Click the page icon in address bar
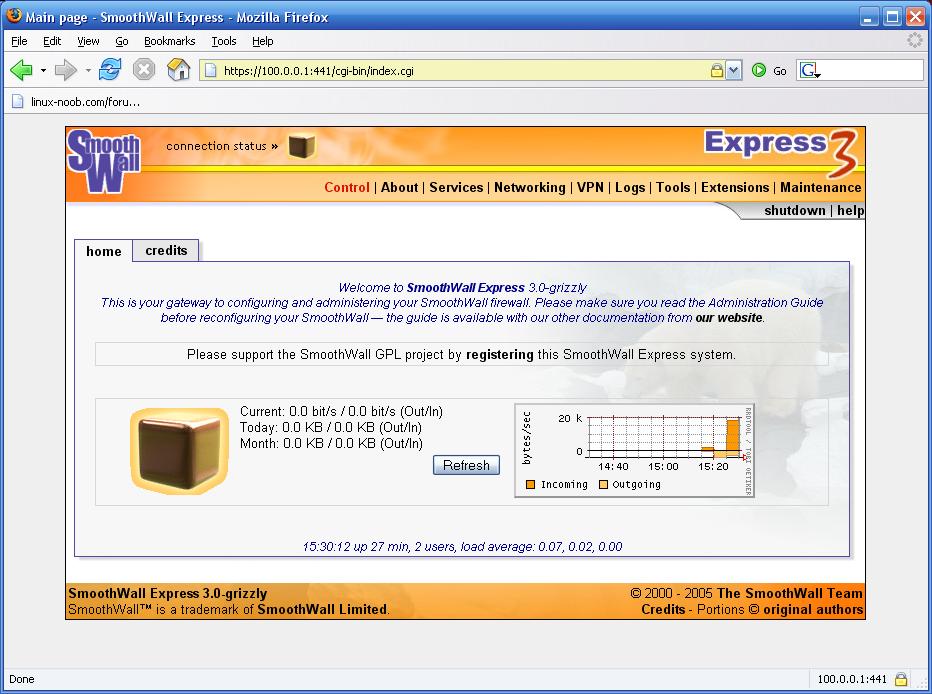932x694 pixels. (x=210, y=71)
